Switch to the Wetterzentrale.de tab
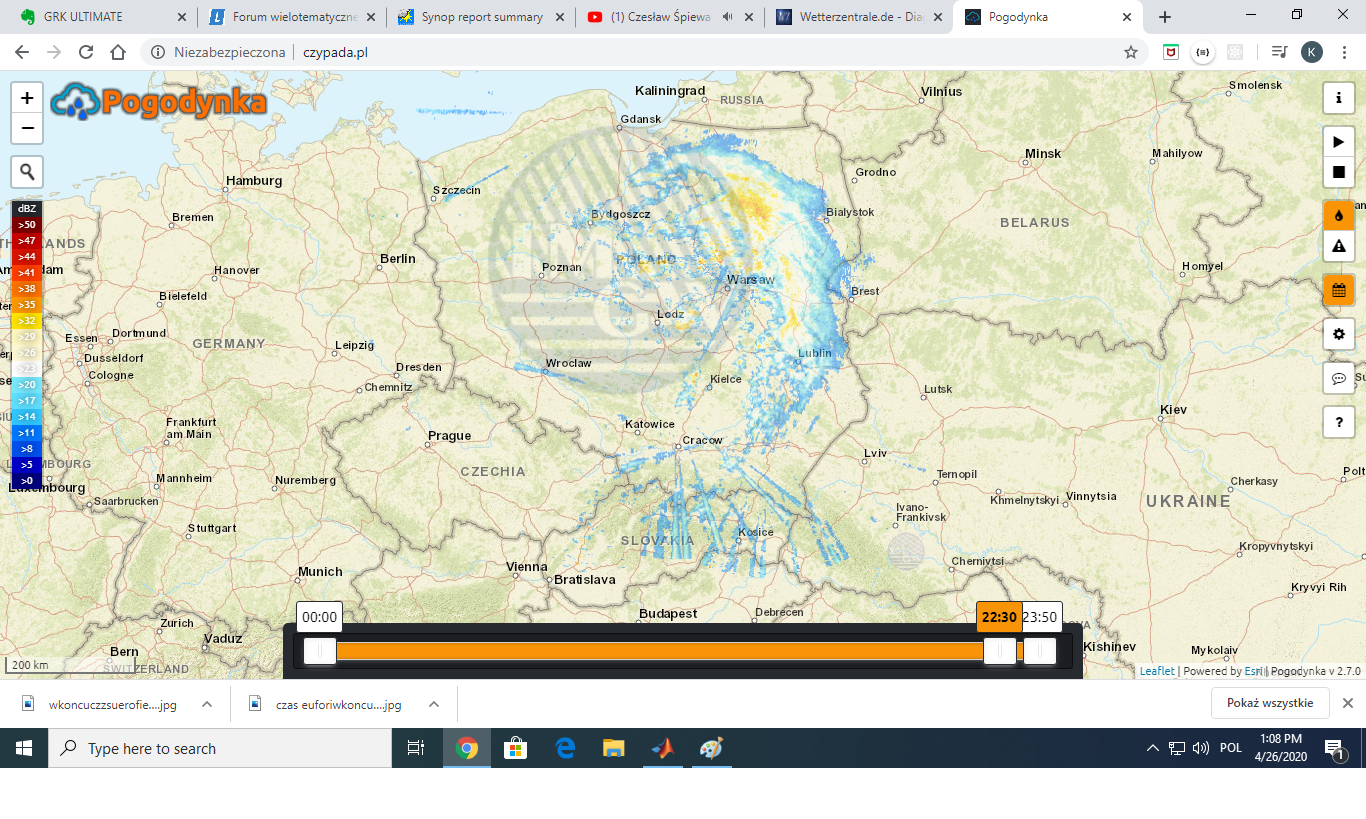1366x819 pixels. pos(858,17)
